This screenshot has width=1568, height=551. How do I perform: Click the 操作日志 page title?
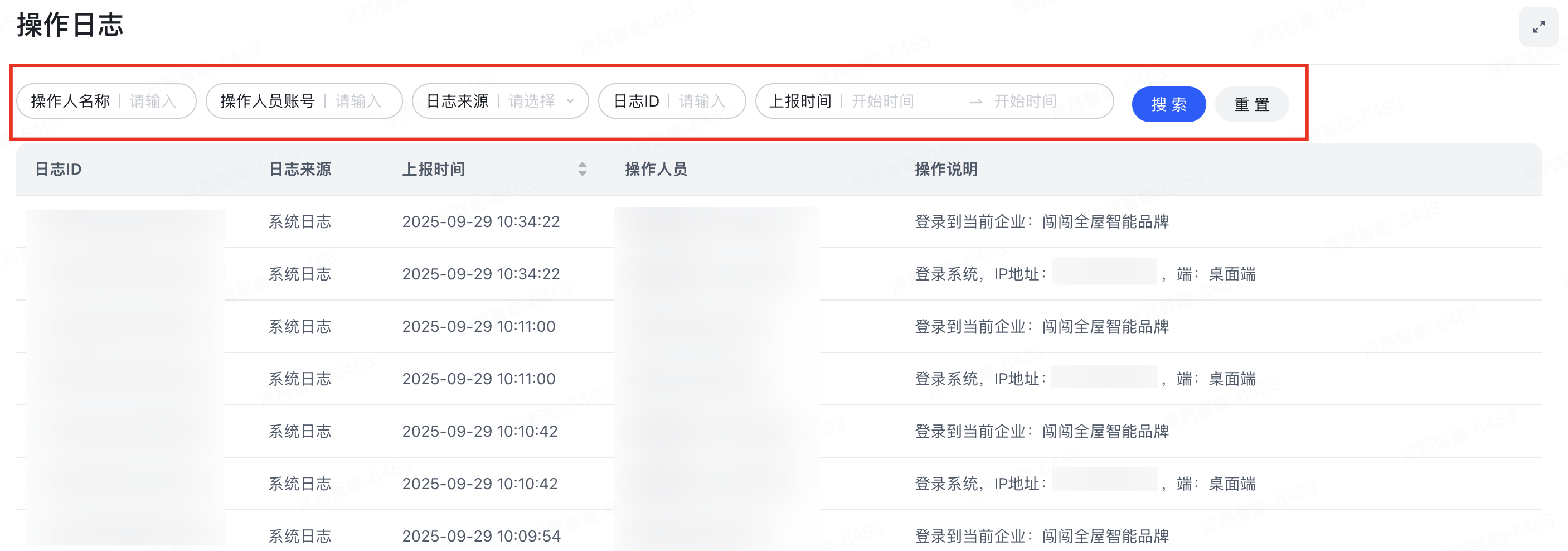tap(70, 26)
